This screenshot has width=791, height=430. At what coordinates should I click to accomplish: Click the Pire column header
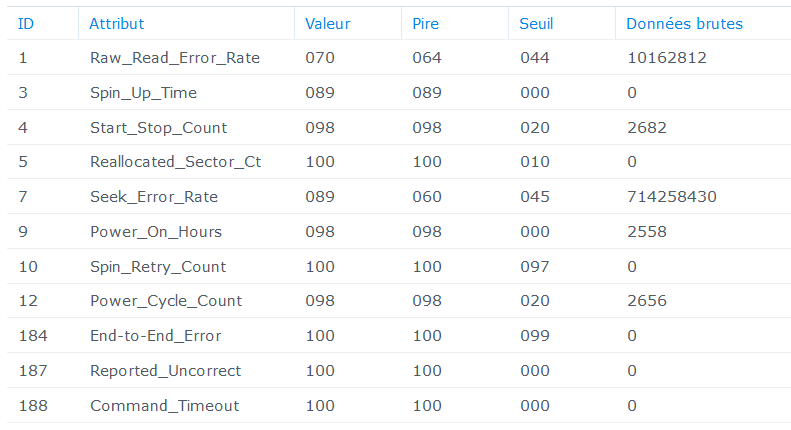(455, 24)
